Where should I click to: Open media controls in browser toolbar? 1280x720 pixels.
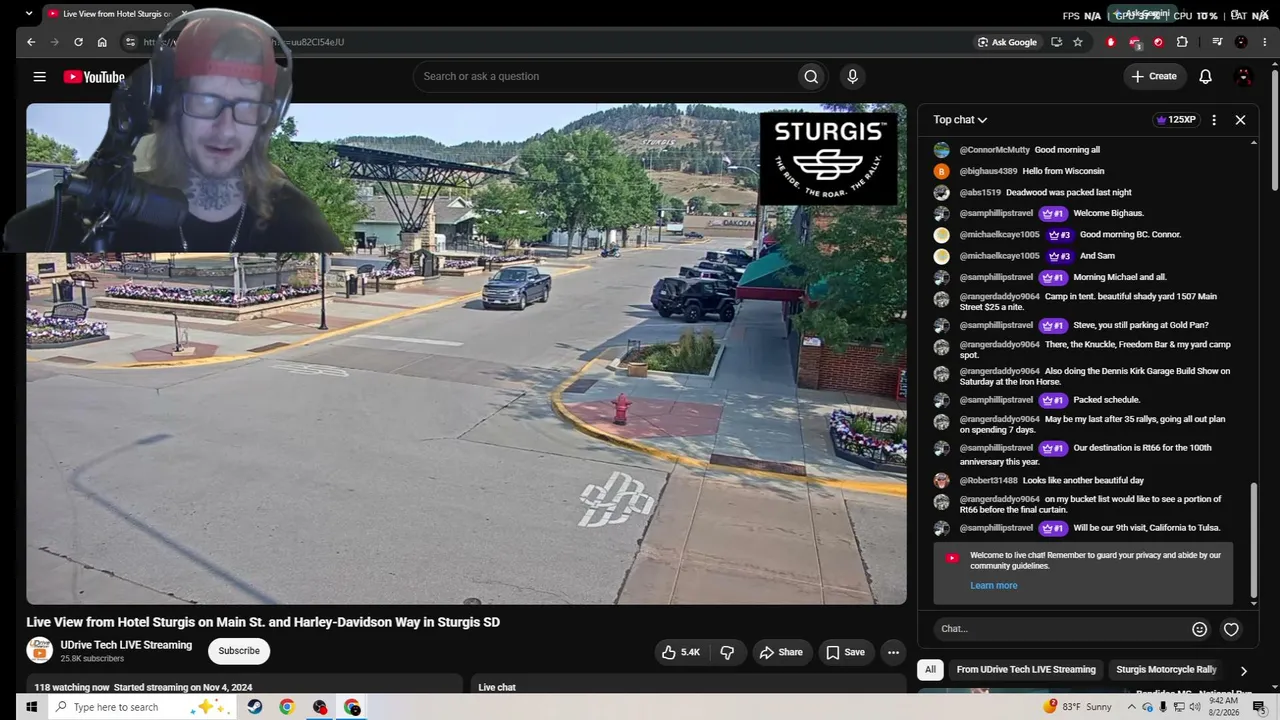click(1217, 42)
